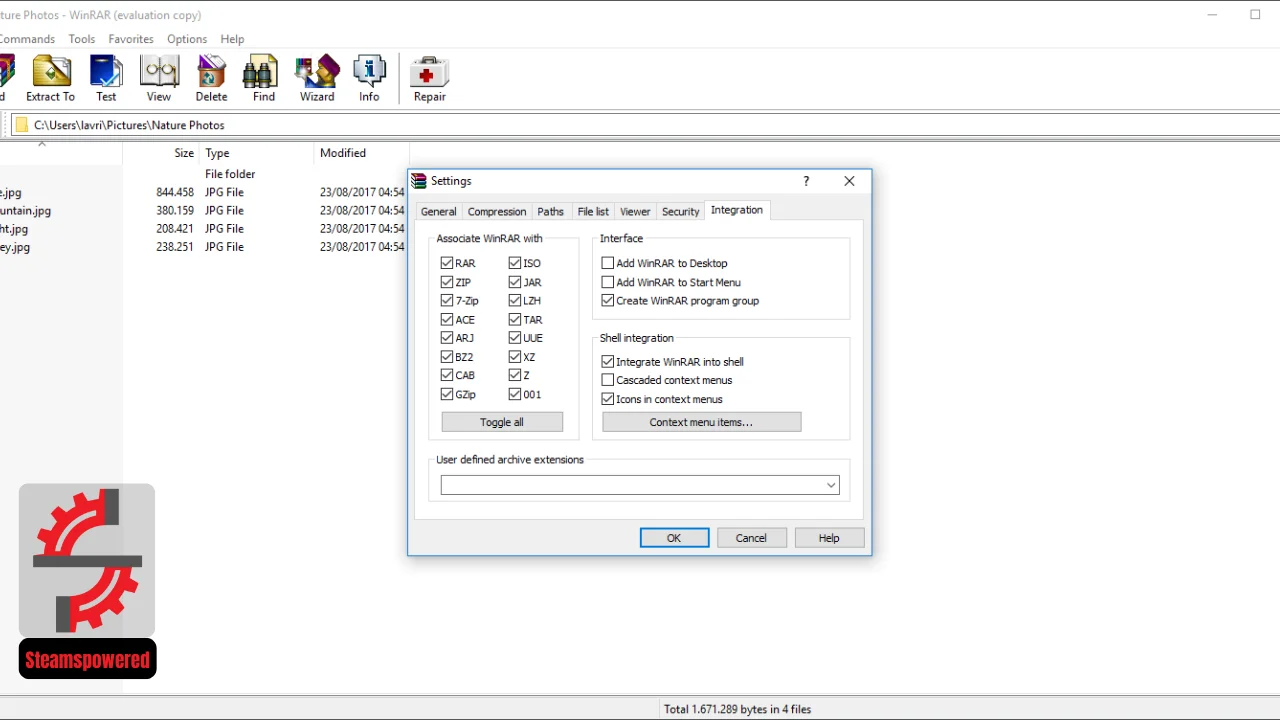Expand User defined archive extensions dropdown

point(830,485)
